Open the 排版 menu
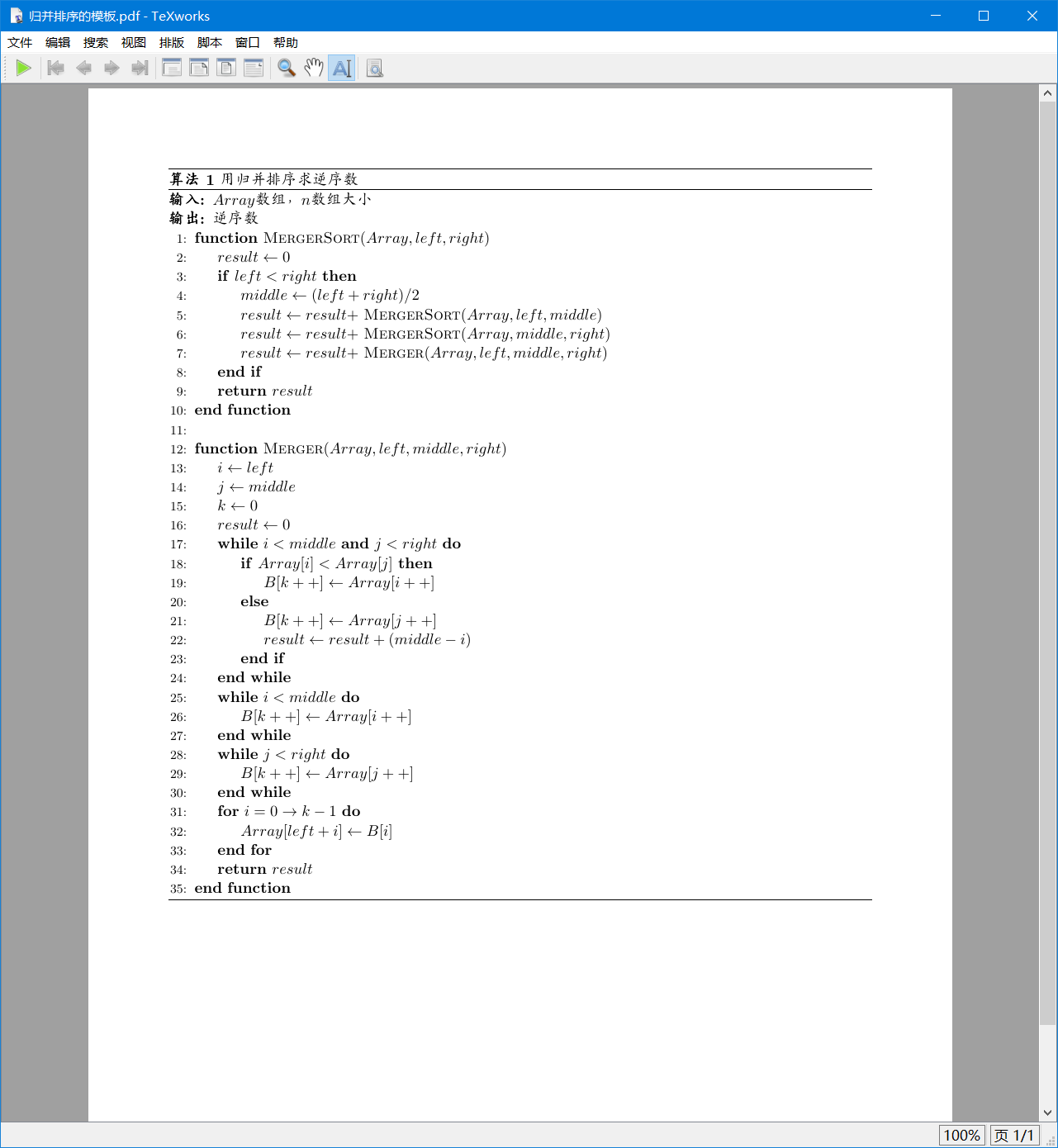The width and height of the screenshot is (1058, 1148). click(x=172, y=42)
